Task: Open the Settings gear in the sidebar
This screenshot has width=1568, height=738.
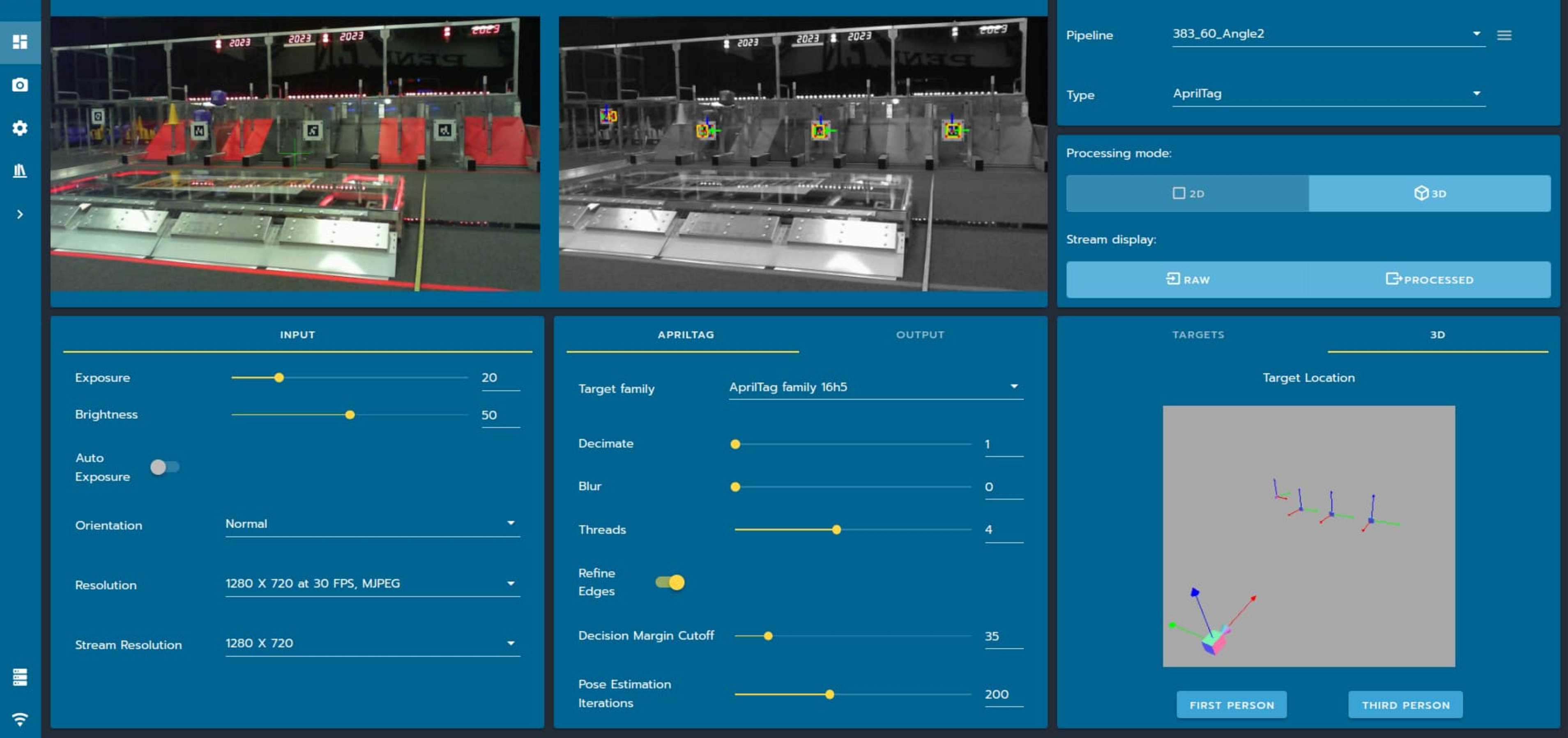Action: [x=20, y=129]
